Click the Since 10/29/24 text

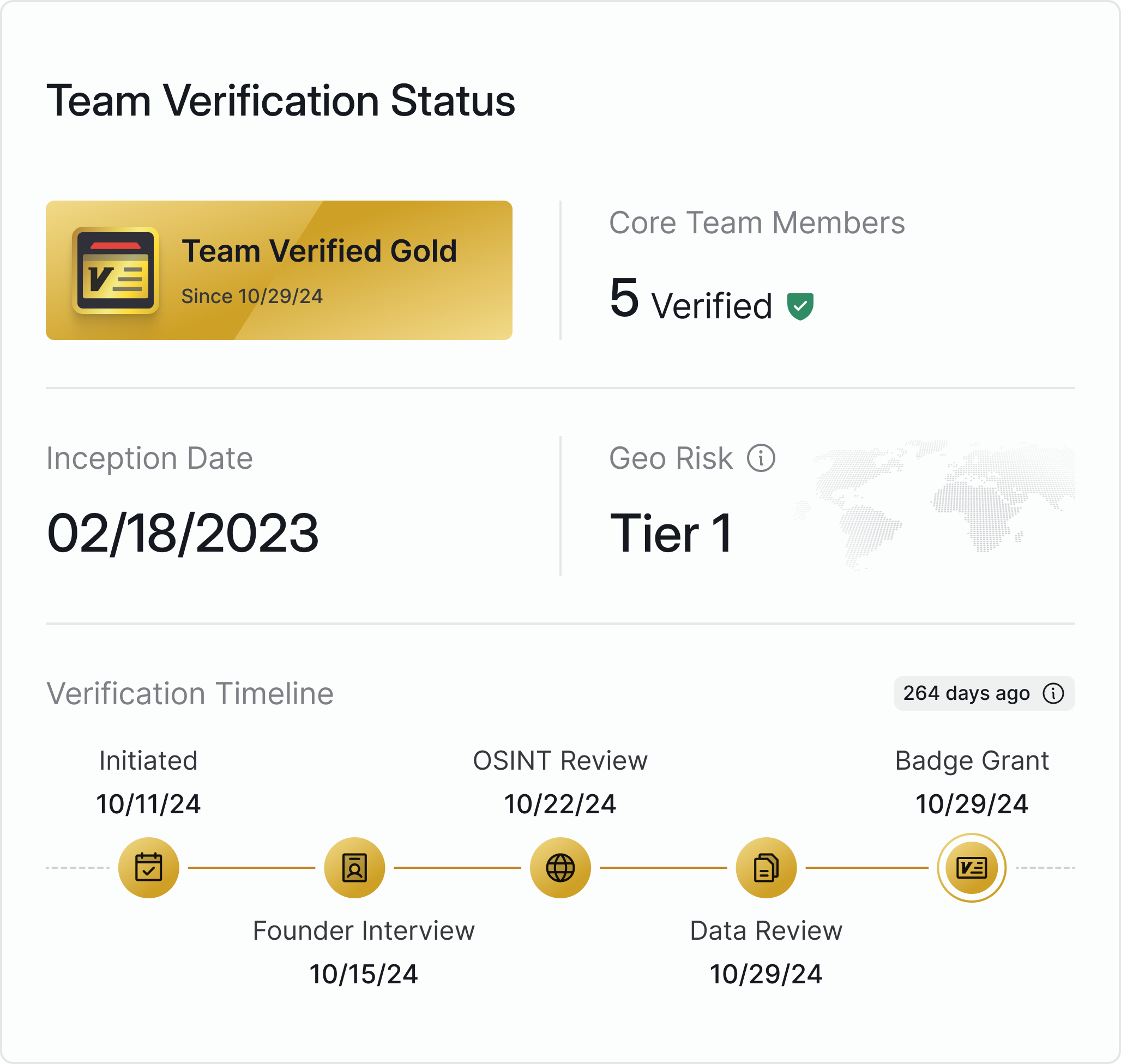(252, 296)
